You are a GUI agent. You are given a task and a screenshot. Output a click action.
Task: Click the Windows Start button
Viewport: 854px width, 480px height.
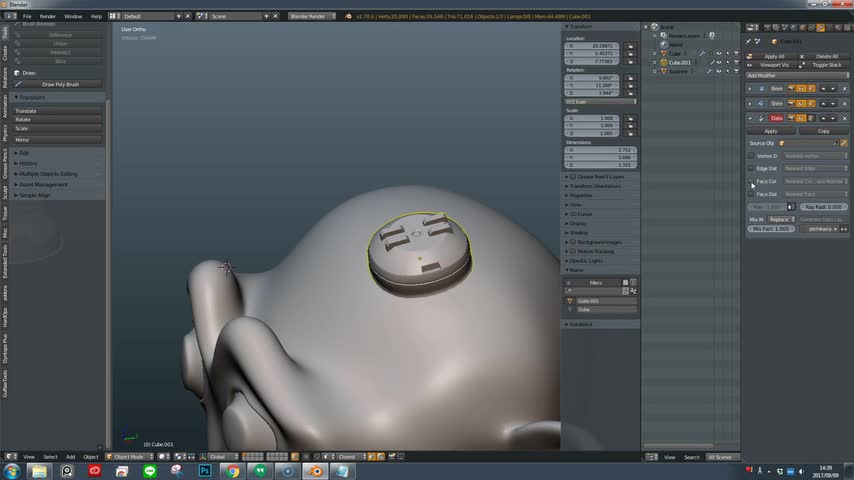[x=11, y=471]
